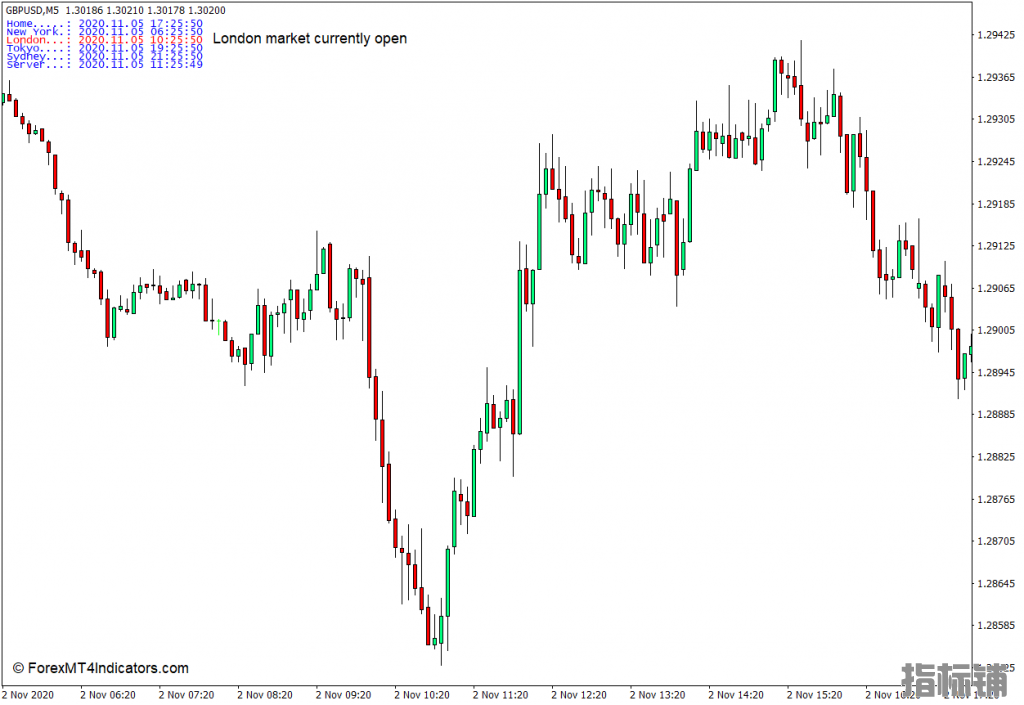Click the '2 Nov 15:20' time label
The width and height of the screenshot is (1024, 705).
click(x=814, y=695)
